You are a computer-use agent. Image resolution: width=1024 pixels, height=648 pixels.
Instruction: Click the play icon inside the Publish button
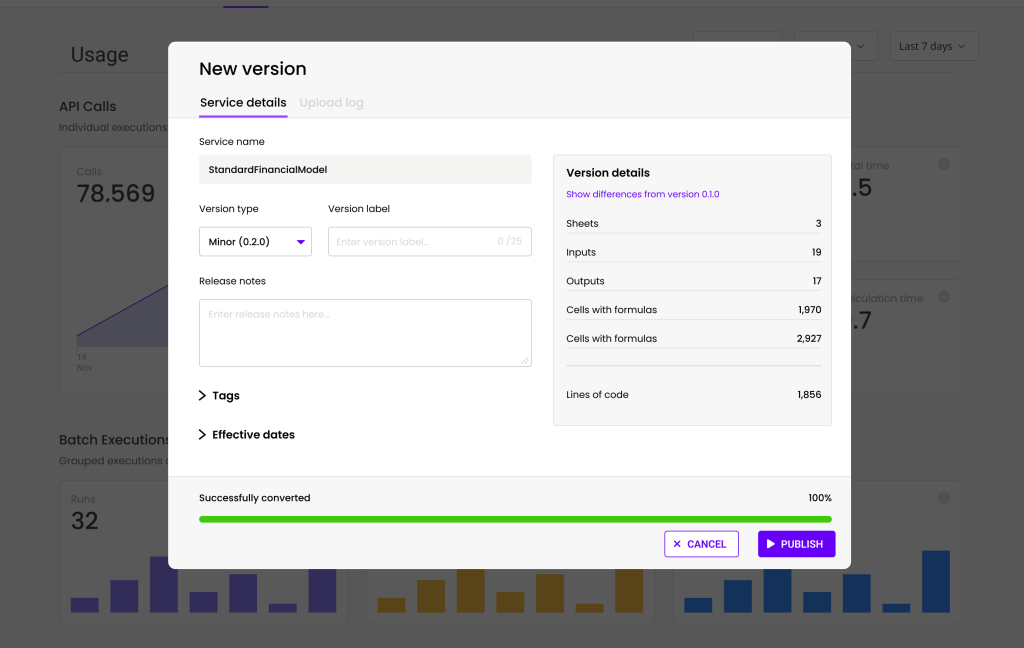click(769, 543)
